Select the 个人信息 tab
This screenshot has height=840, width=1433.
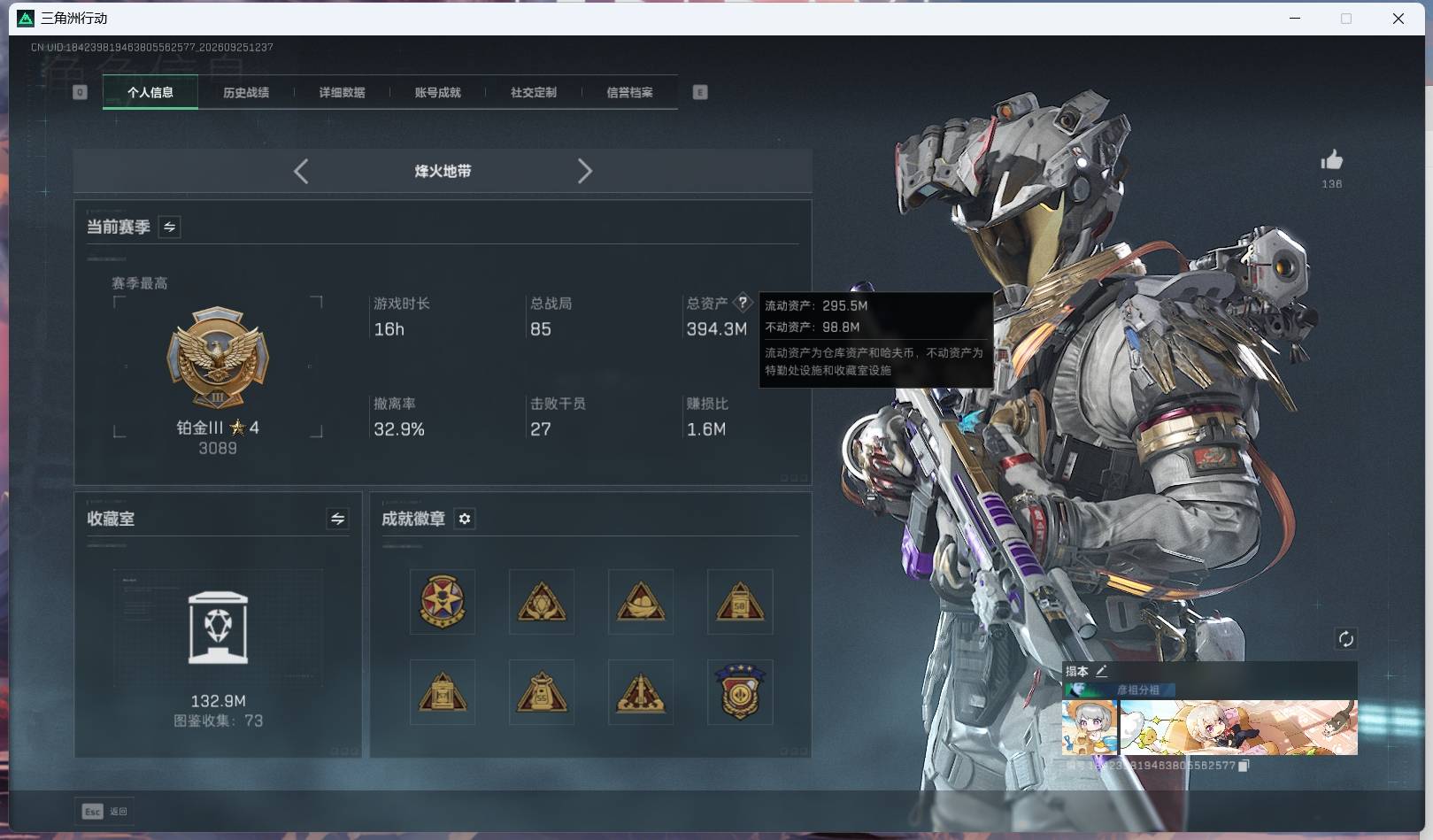150,92
